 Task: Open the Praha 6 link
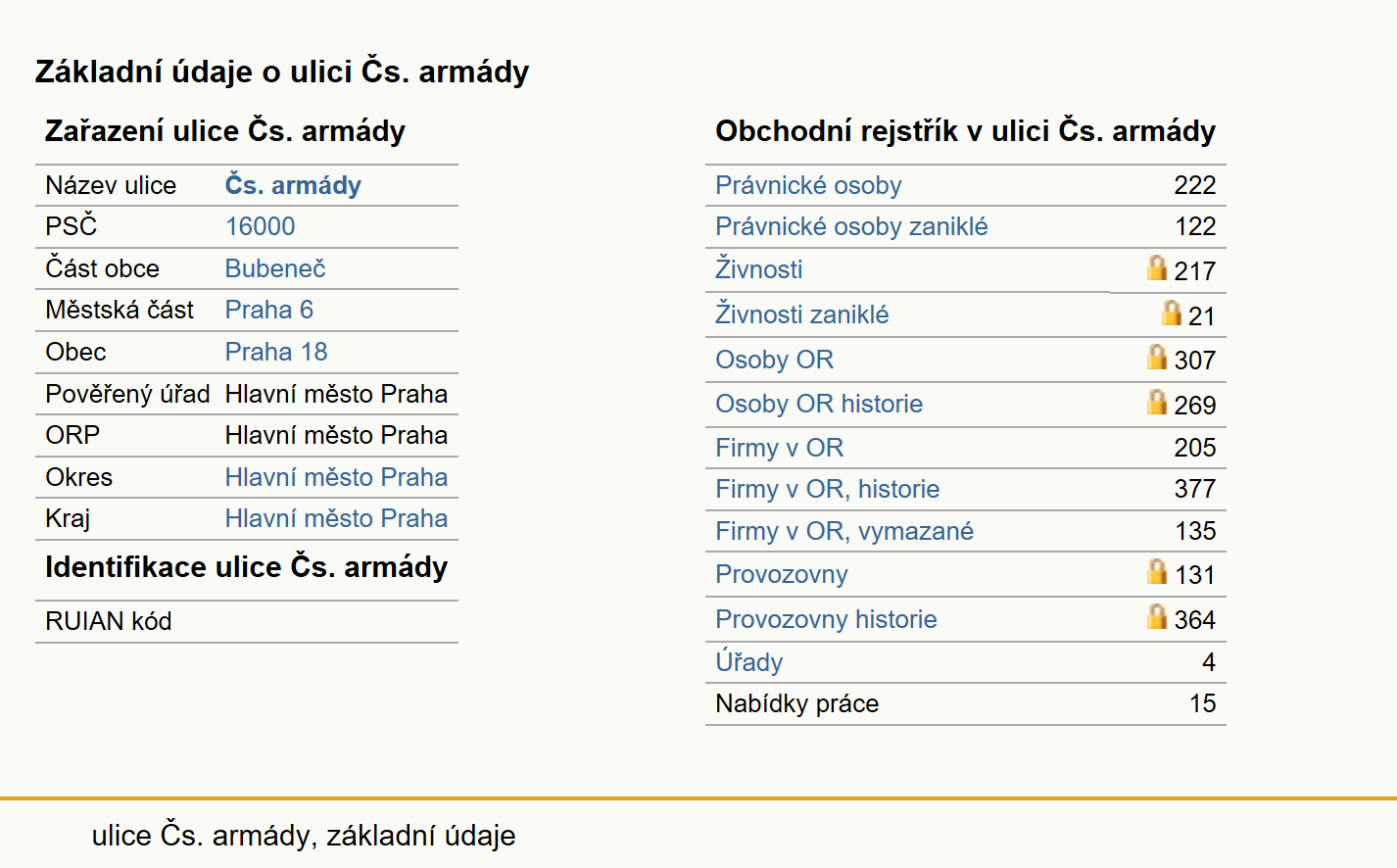coord(268,310)
